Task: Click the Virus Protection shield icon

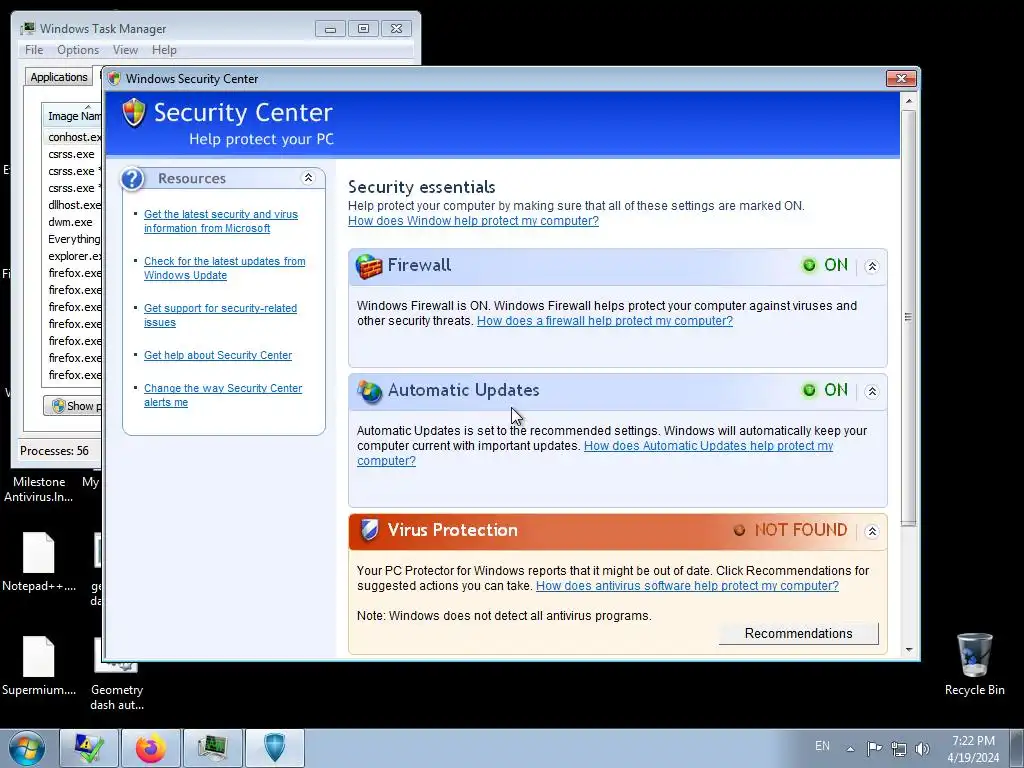Action: point(369,530)
